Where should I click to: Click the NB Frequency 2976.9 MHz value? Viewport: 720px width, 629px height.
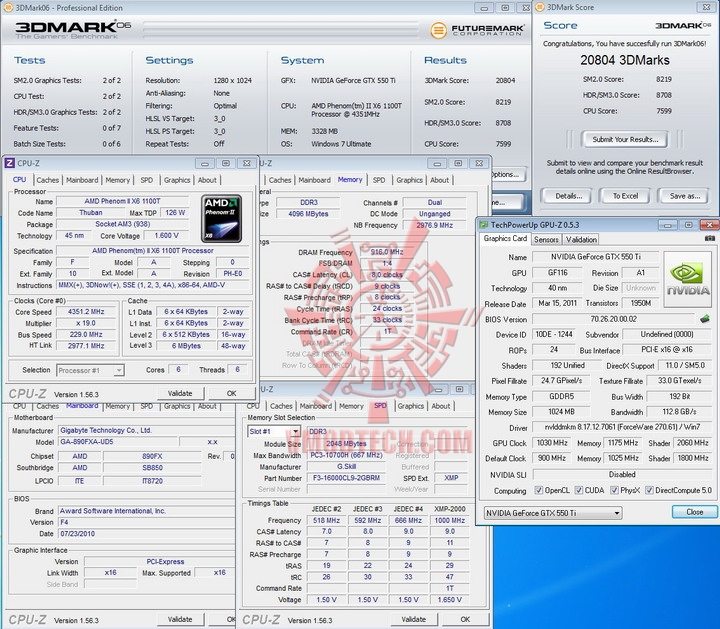(434, 225)
